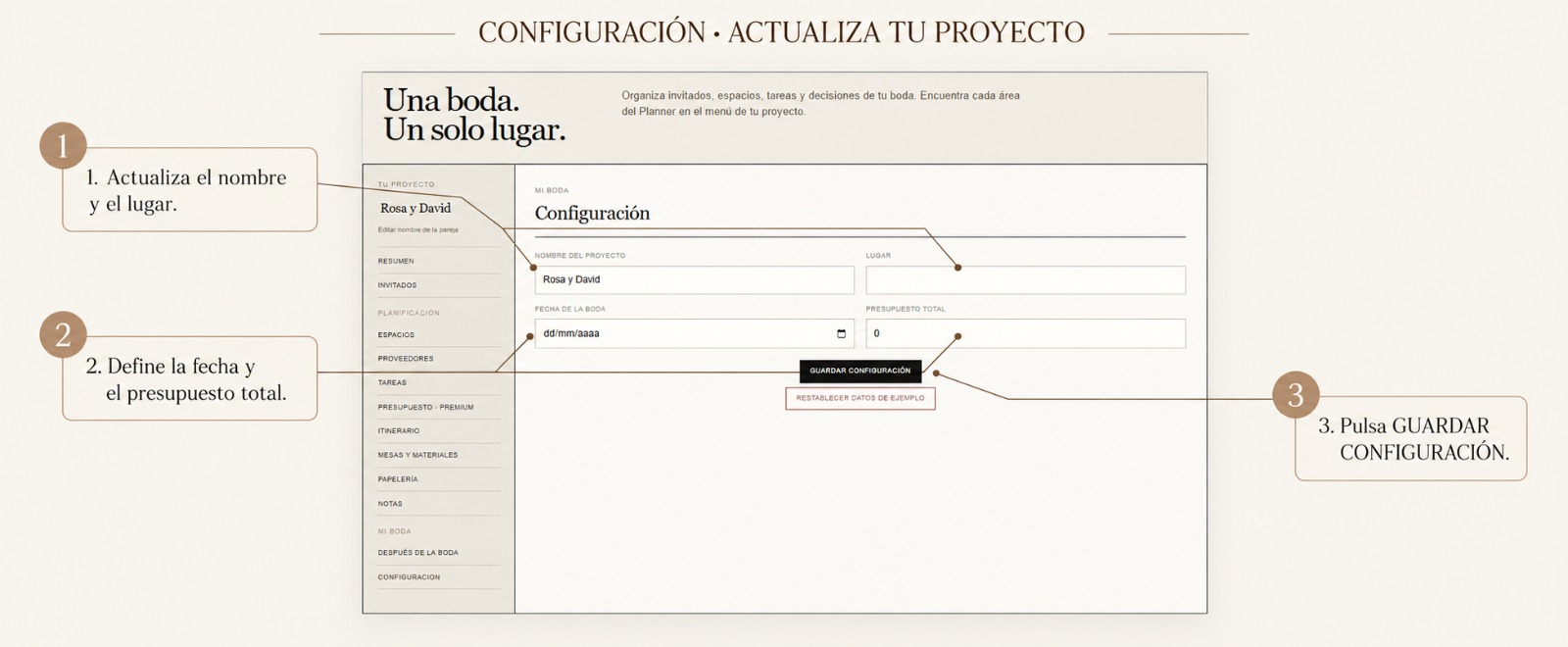Go to Papelería in the sidebar
1568x647 pixels.
click(x=398, y=479)
